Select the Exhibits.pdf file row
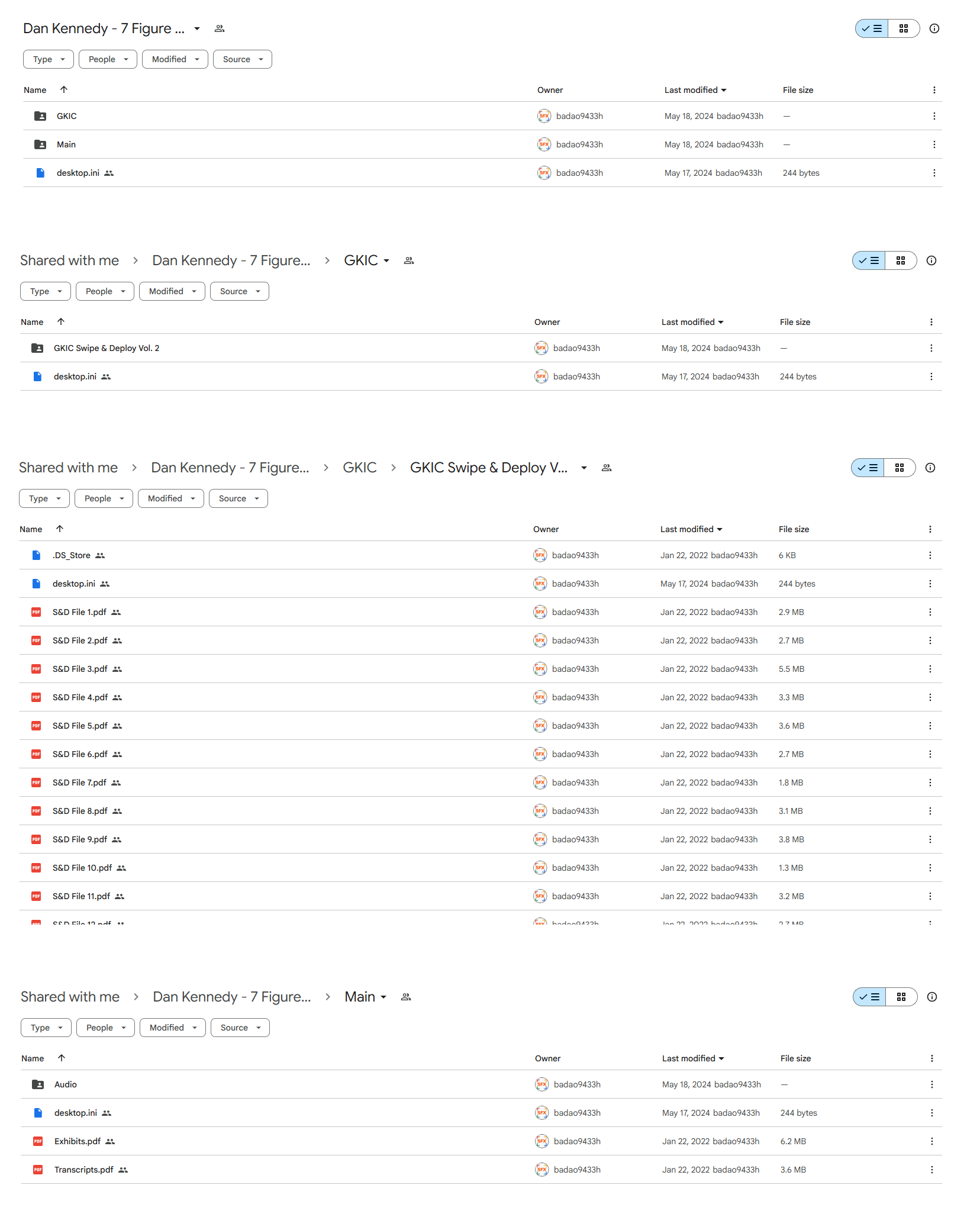Image resolution: width=980 pixels, height=1217 pixels. (x=481, y=1141)
